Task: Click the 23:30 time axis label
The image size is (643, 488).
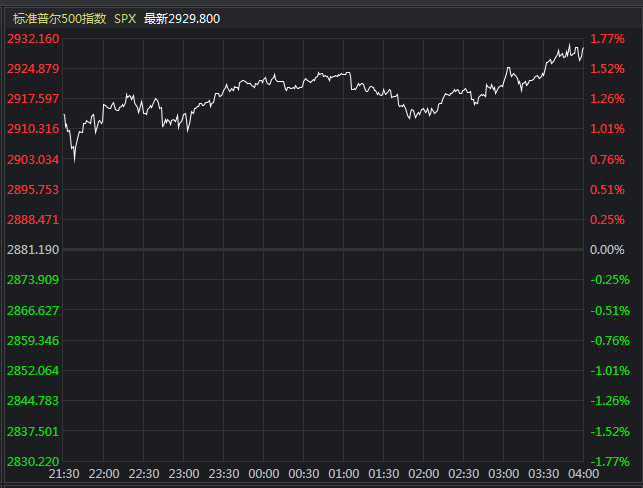Action: click(x=224, y=474)
